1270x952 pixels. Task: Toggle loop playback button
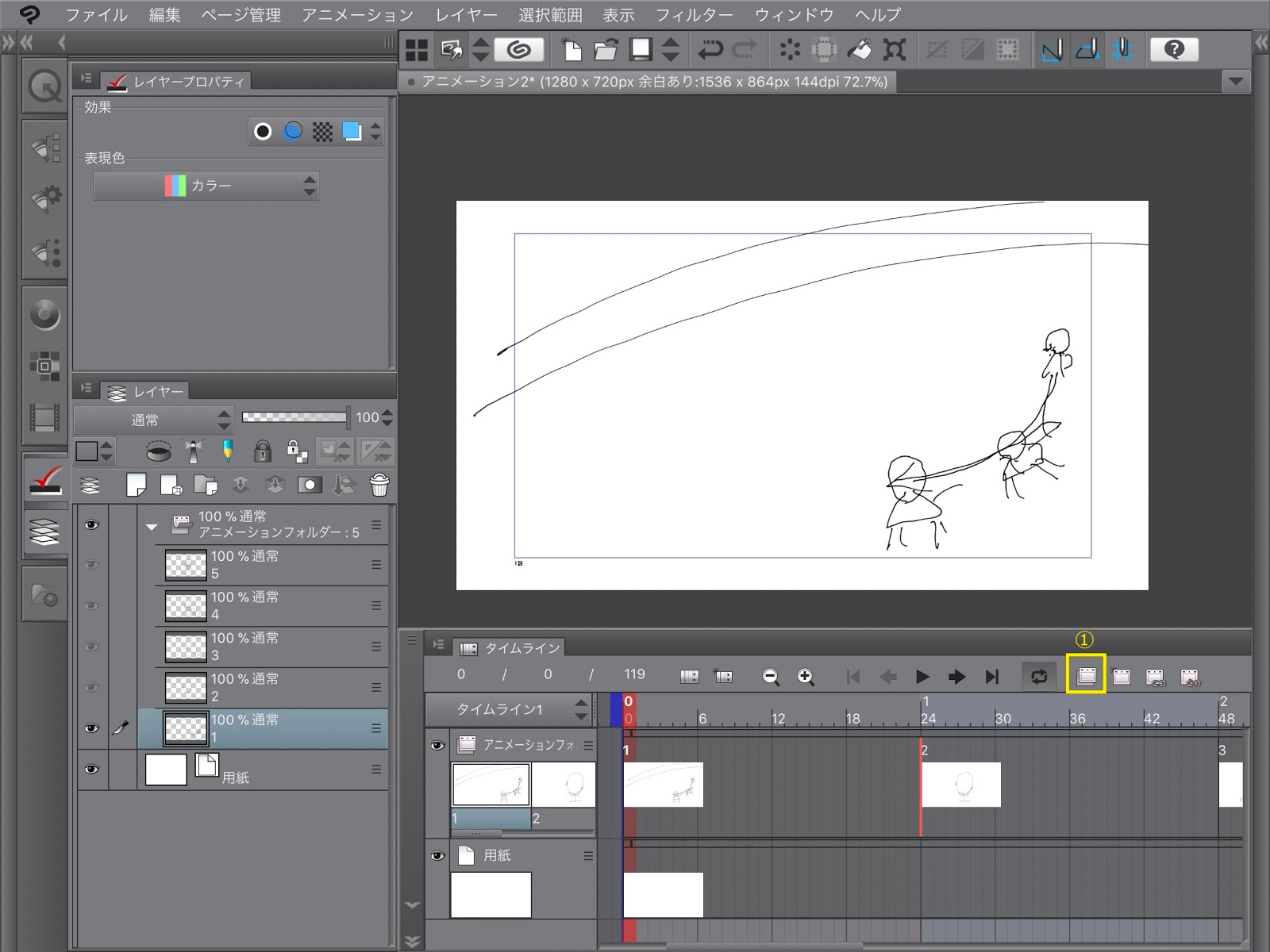[x=1038, y=677]
